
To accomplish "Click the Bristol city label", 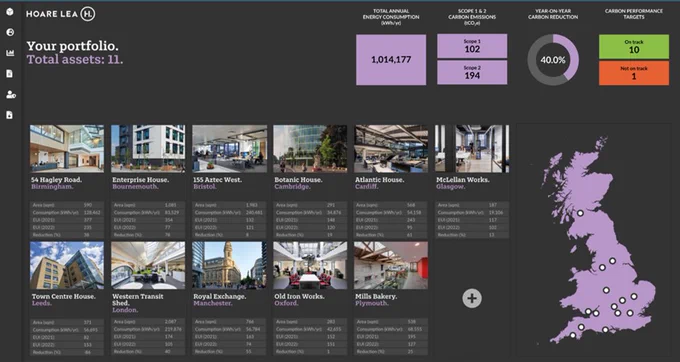I will [205, 187].
